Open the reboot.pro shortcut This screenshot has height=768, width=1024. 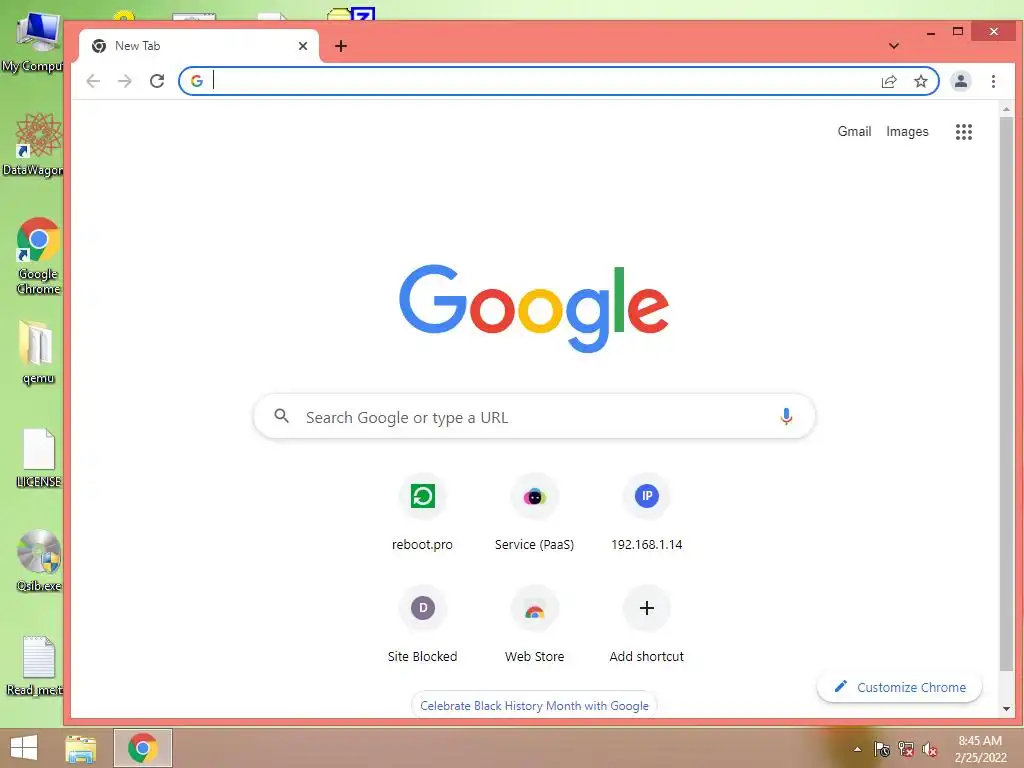423,513
